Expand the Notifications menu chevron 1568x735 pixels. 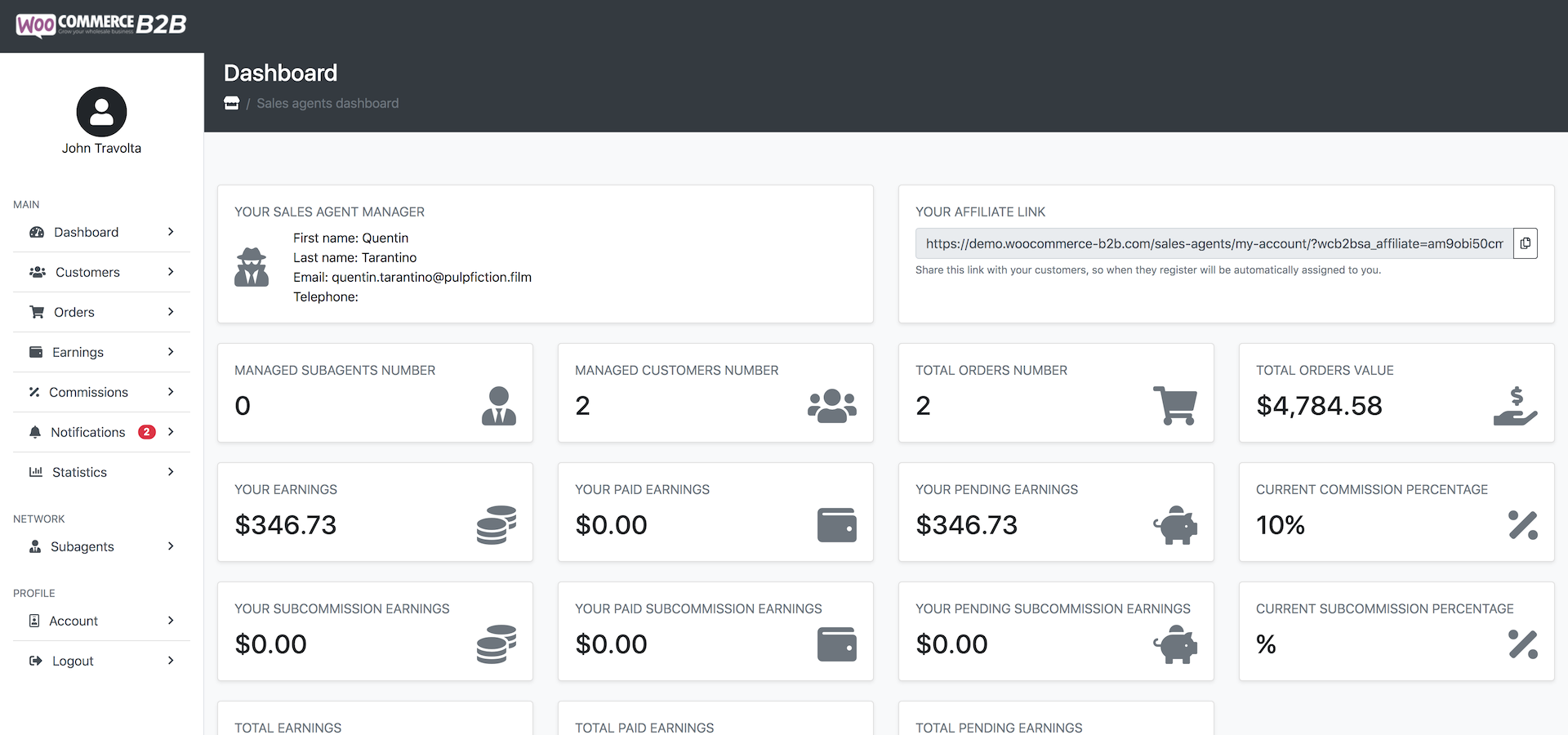[x=171, y=432]
